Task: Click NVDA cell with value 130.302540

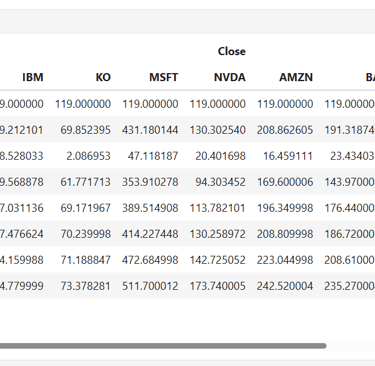Action: pos(217,130)
